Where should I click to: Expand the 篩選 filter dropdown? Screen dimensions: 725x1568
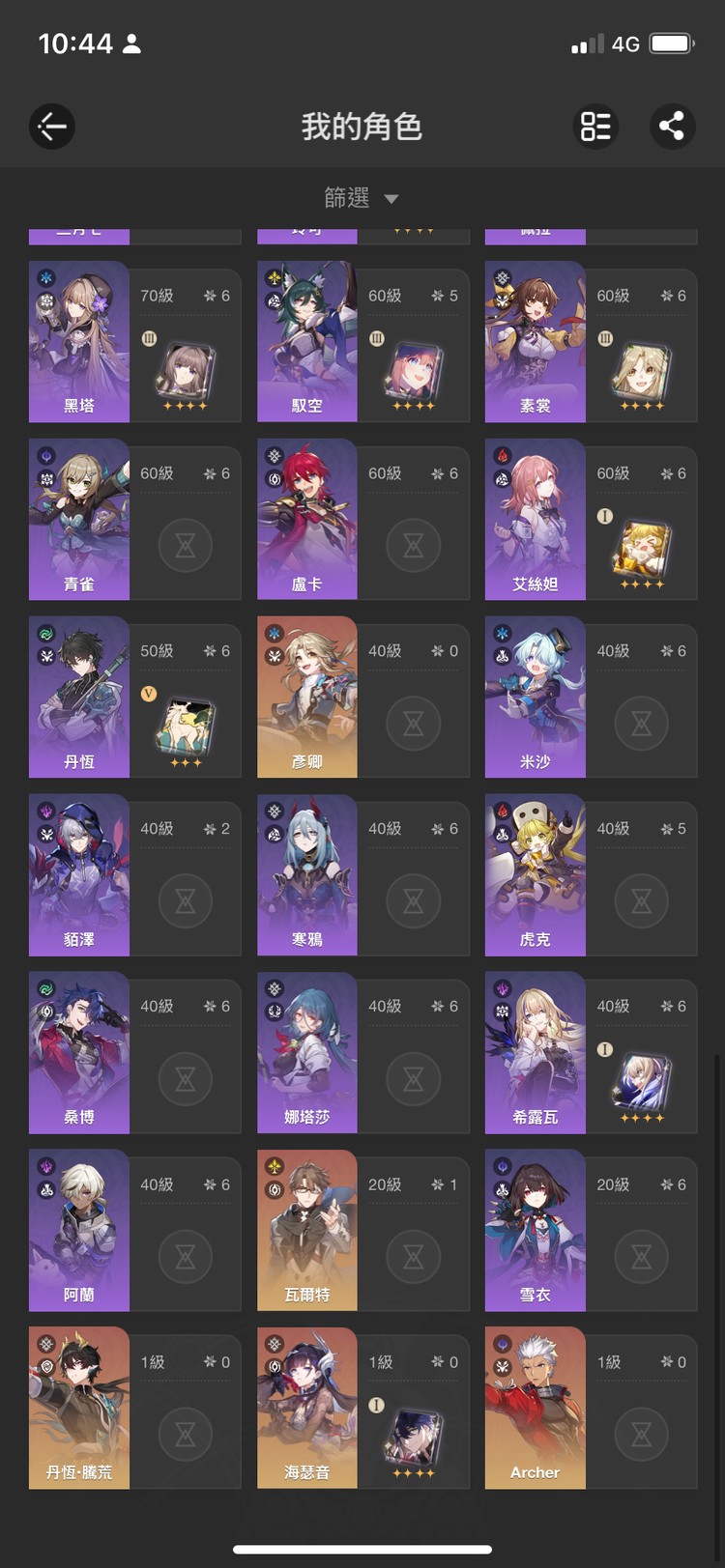362,198
